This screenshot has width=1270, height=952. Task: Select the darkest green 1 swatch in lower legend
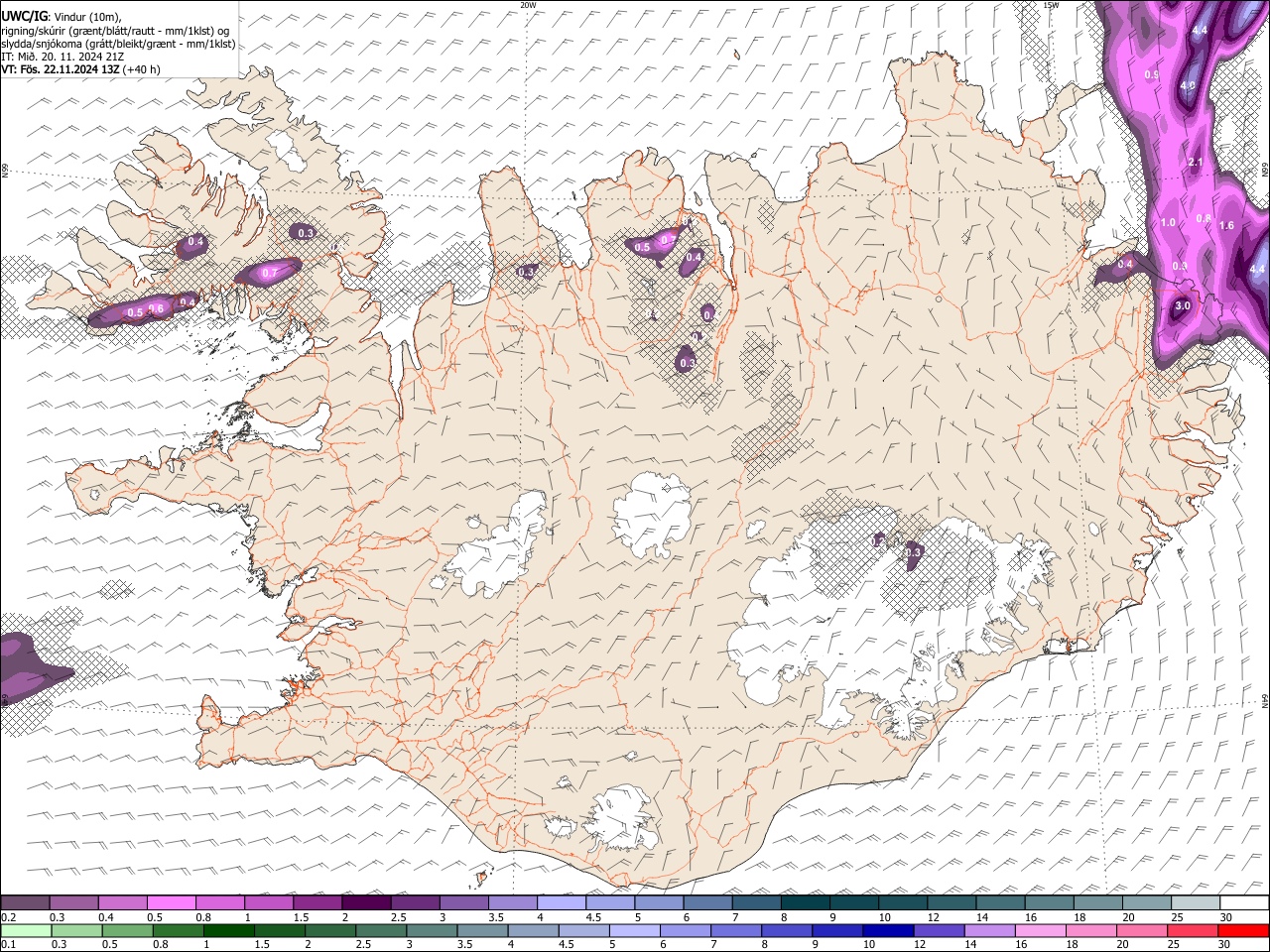[228, 931]
